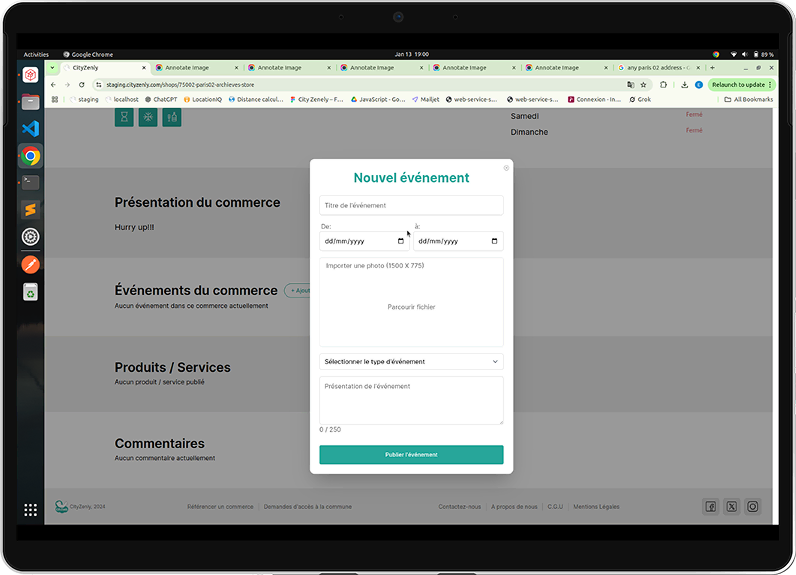Open the Google Chrome app menu in the top bar
This screenshot has width=796, height=575.
click(88, 54)
